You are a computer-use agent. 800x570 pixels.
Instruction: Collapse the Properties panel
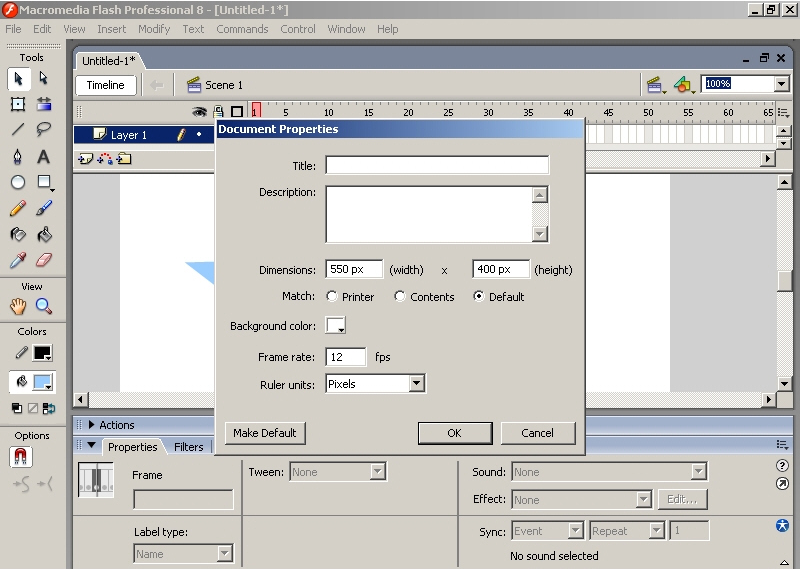(x=92, y=445)
